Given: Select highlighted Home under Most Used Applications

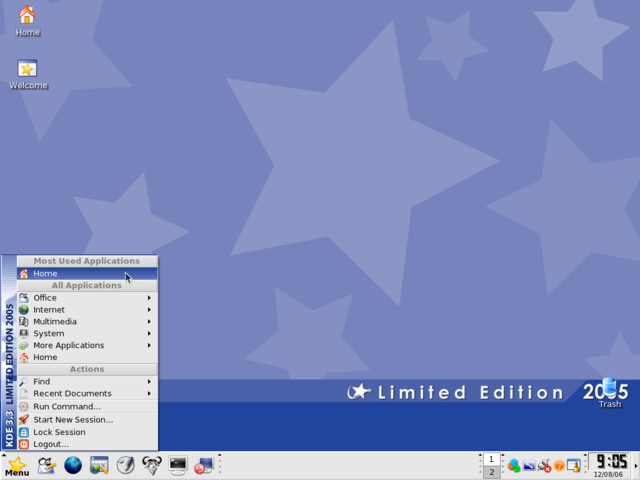Looking at the screenshot, I should (x=87, y=273).
